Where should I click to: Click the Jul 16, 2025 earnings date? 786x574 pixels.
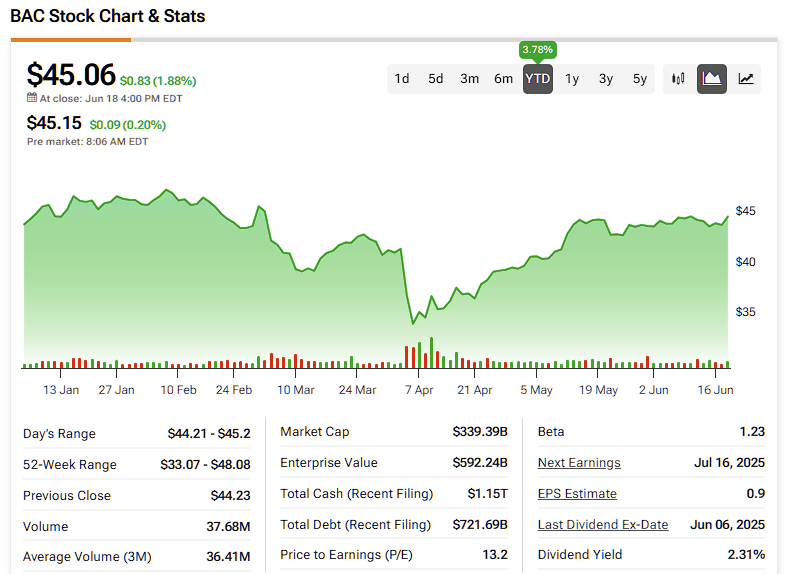pos(729,463)
